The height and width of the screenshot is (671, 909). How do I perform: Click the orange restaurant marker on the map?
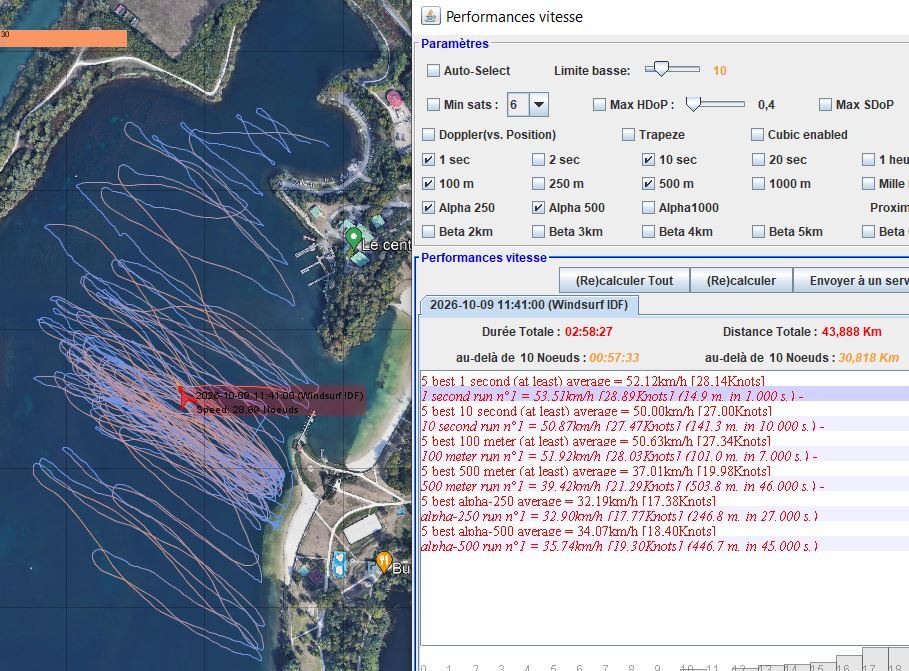(383, 561)
